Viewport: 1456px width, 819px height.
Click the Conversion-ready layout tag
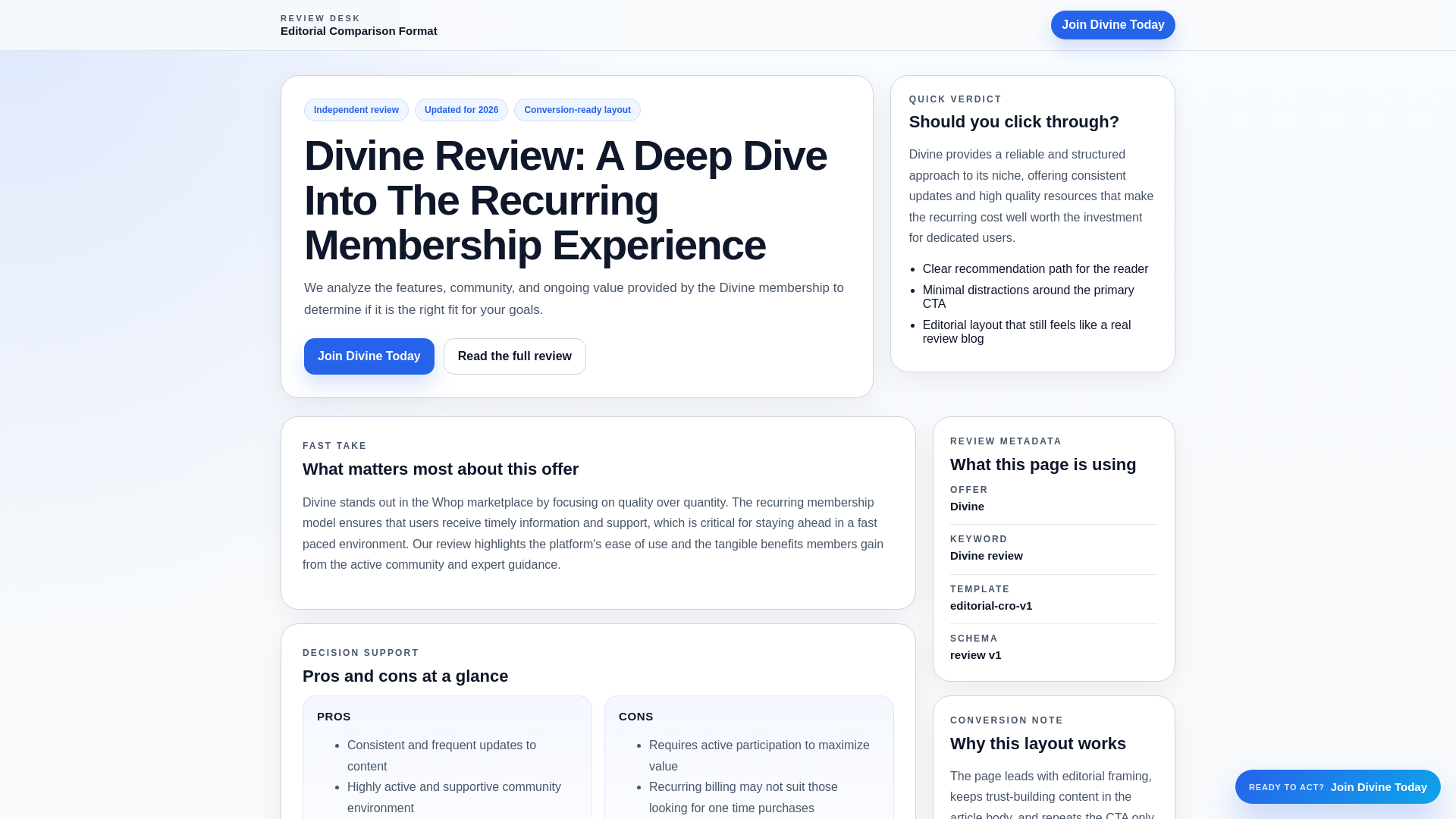(x=577, y=110)
